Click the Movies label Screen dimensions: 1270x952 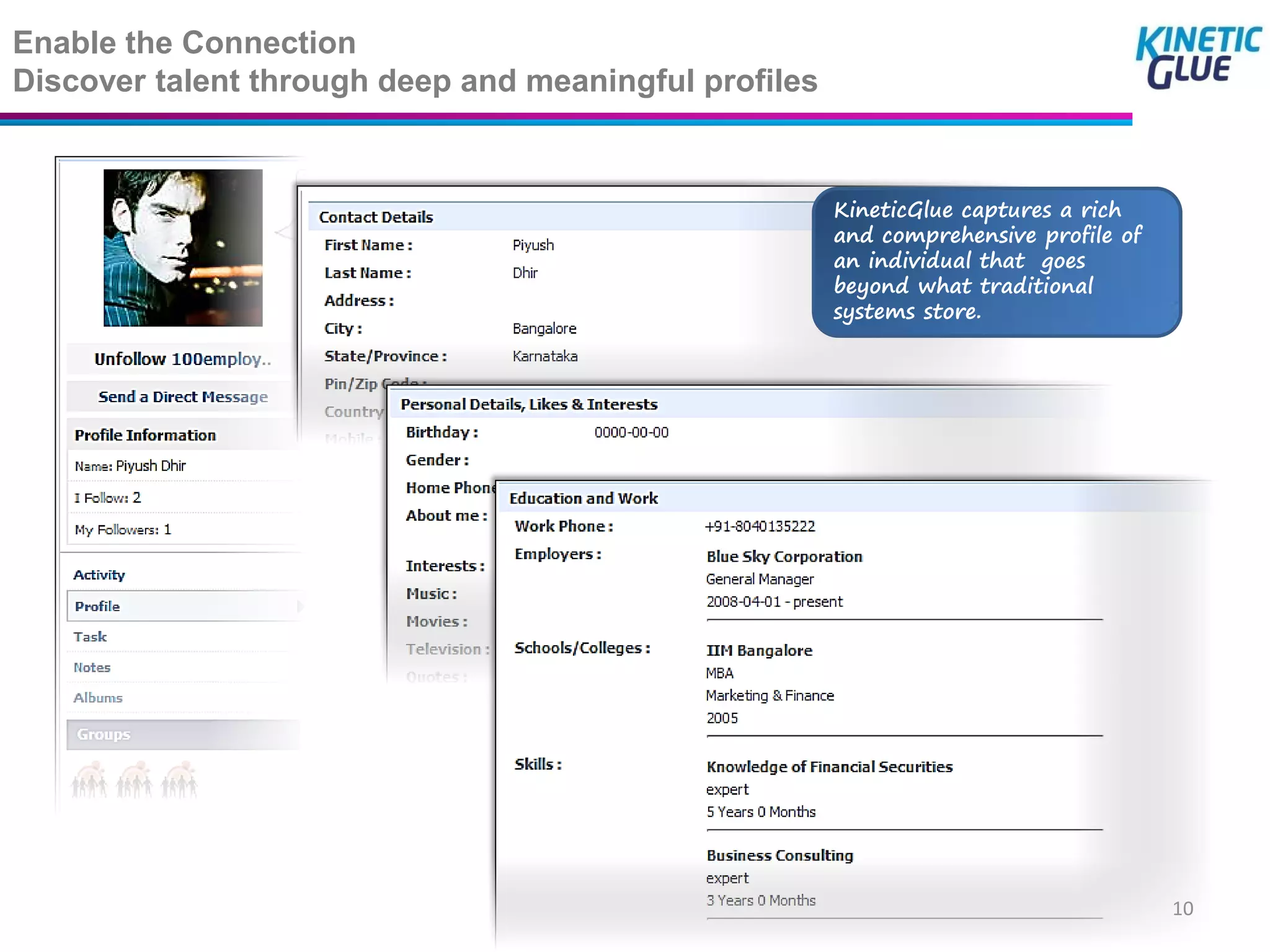[437, 622]
